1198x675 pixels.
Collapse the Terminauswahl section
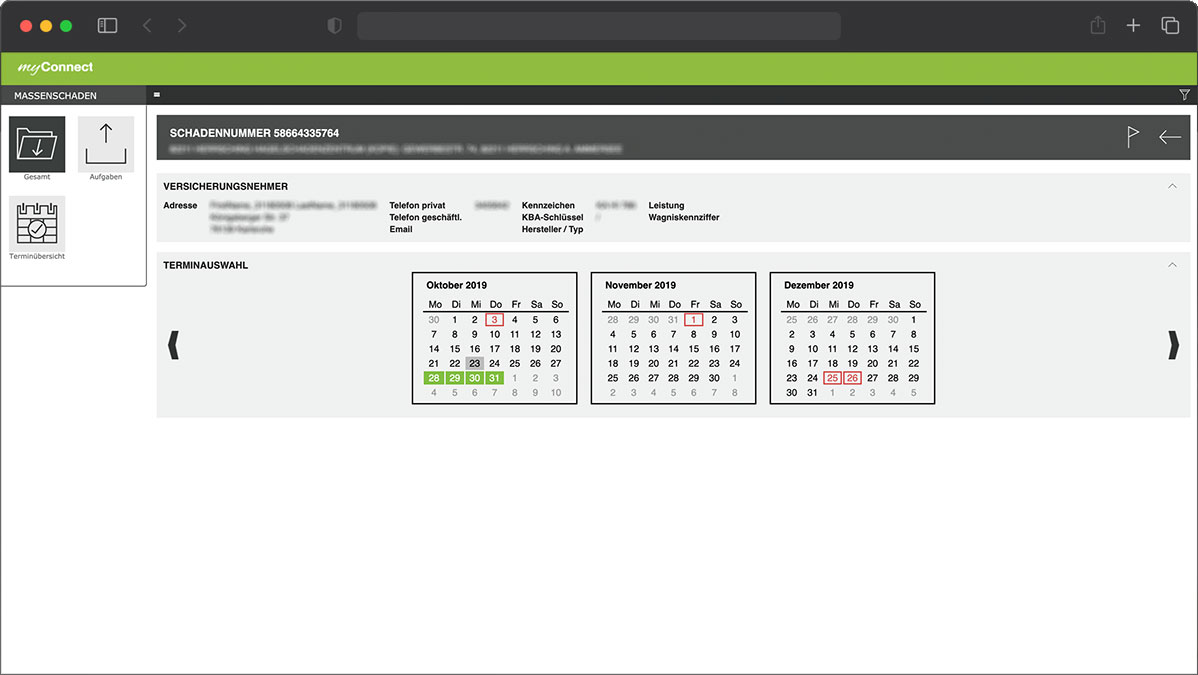click(1172, 265)
